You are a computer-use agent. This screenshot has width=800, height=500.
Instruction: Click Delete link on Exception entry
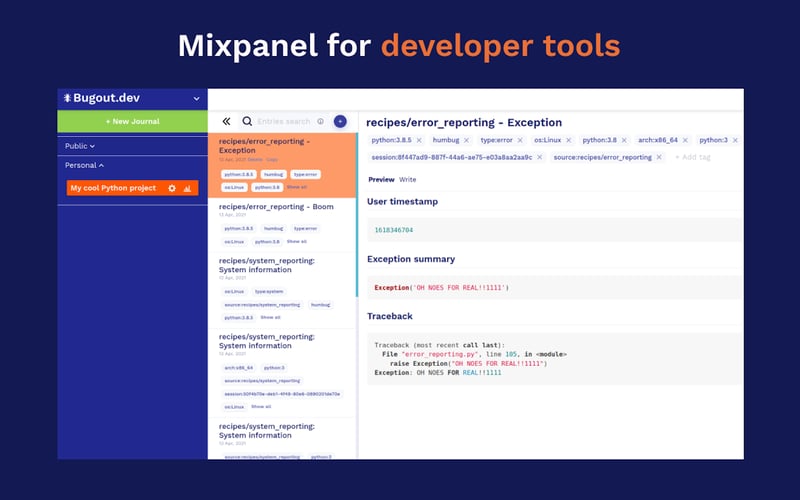point(255,160)
